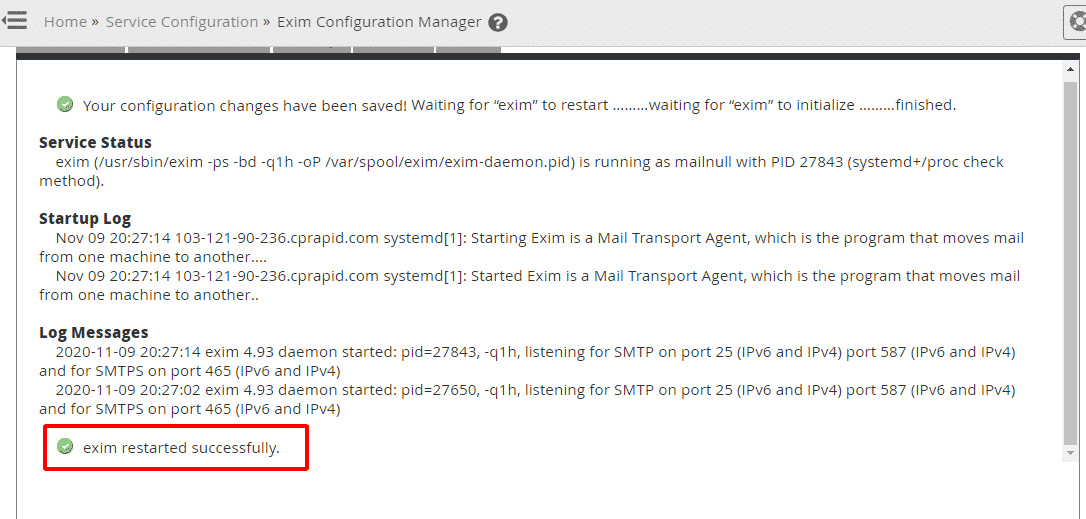The image size is (1086, 519).
Task: Click the Service Status heading
Action: click(x=95, y=142)
